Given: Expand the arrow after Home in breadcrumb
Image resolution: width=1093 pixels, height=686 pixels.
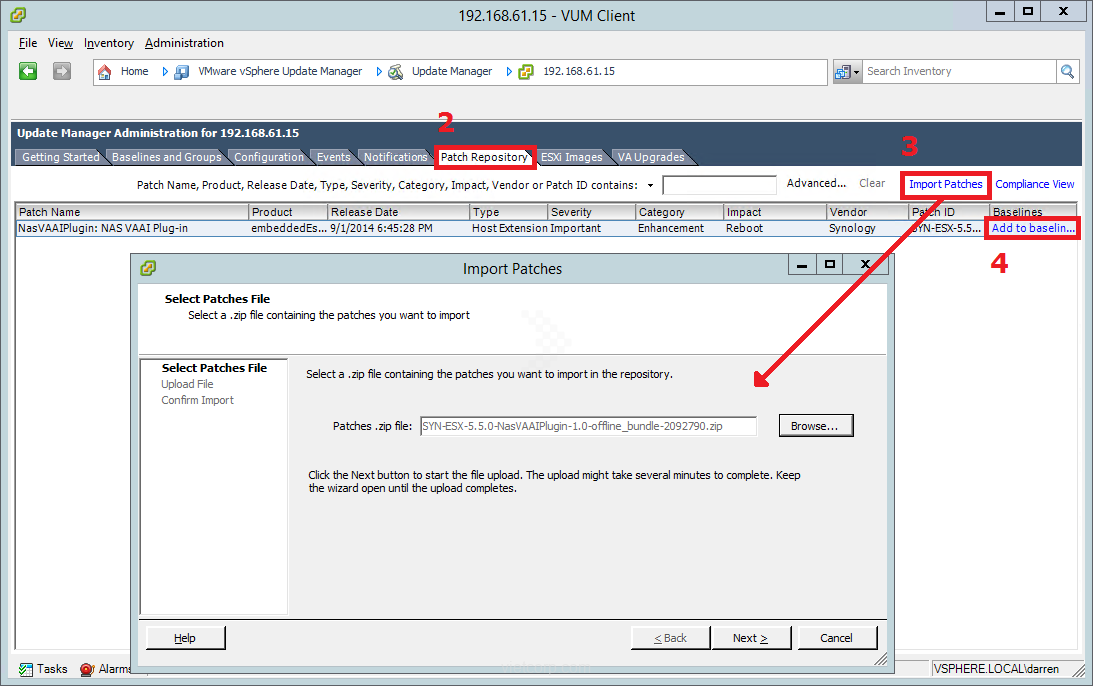Looking at the screenshot, I should click(165, 72).
